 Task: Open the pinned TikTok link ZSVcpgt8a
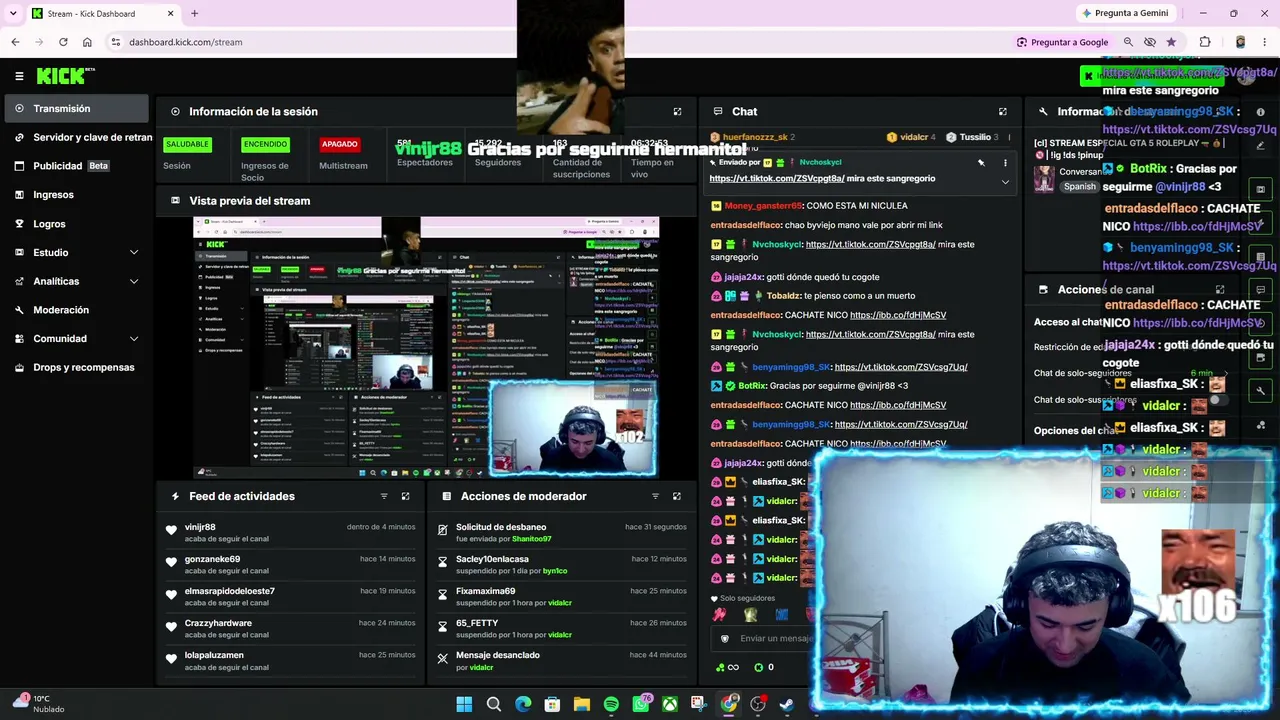click(x=777, y=179)
